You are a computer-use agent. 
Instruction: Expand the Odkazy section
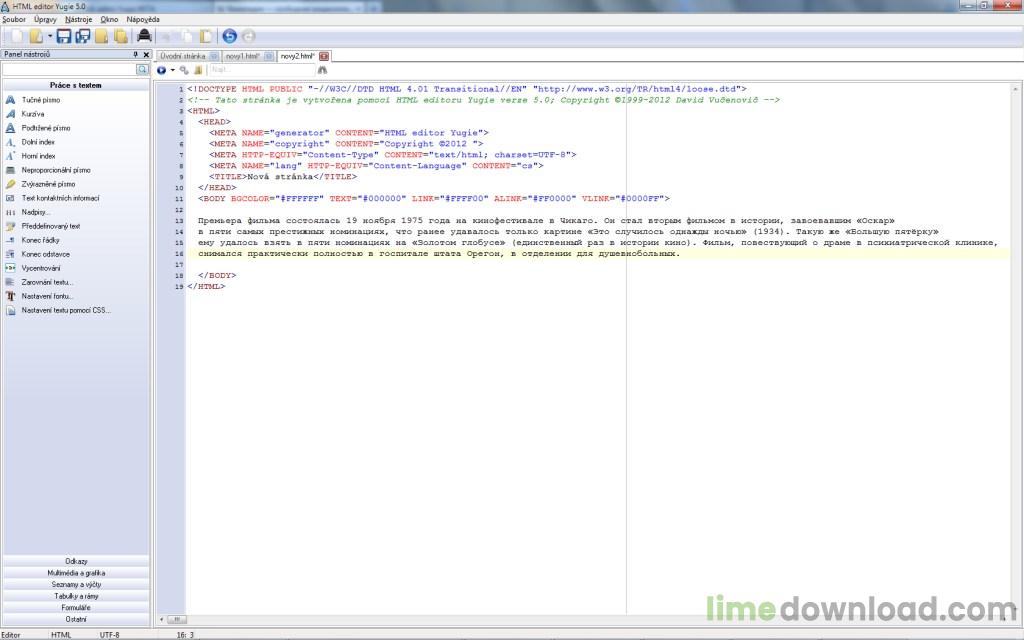(x=76, y=561)
